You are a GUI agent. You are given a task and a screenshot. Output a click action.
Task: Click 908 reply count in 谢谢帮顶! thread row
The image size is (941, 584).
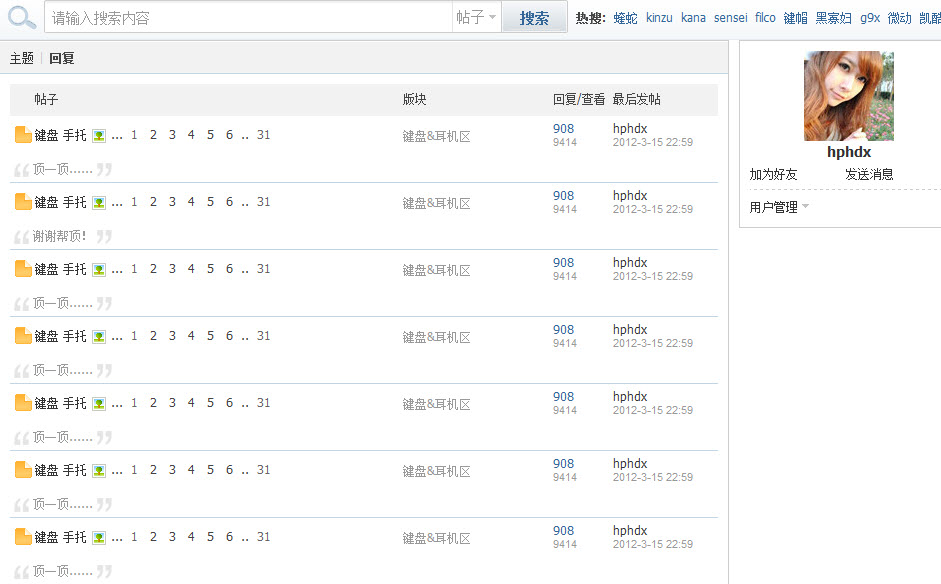[564, 196]
